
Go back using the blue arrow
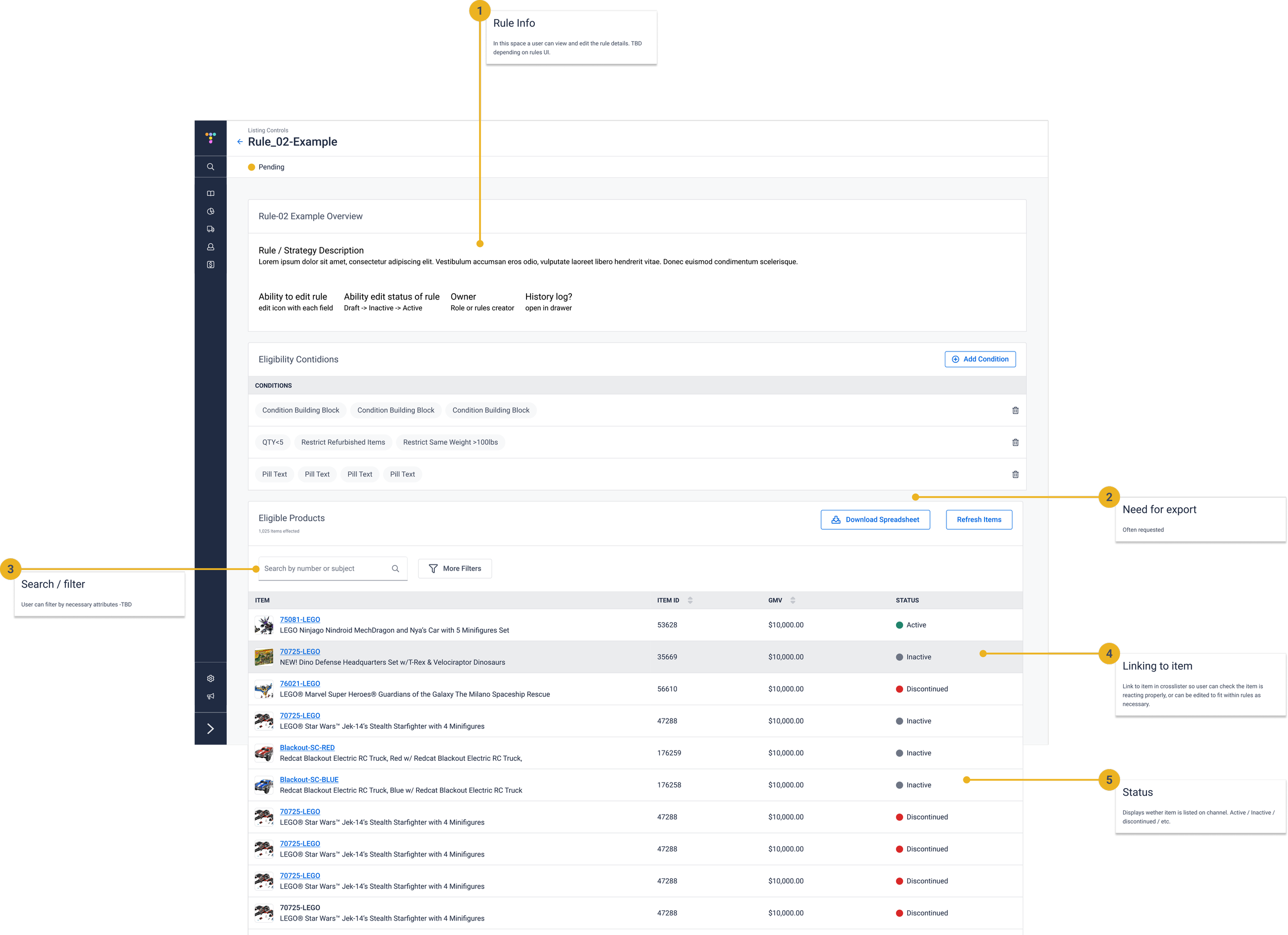(240, 142)
